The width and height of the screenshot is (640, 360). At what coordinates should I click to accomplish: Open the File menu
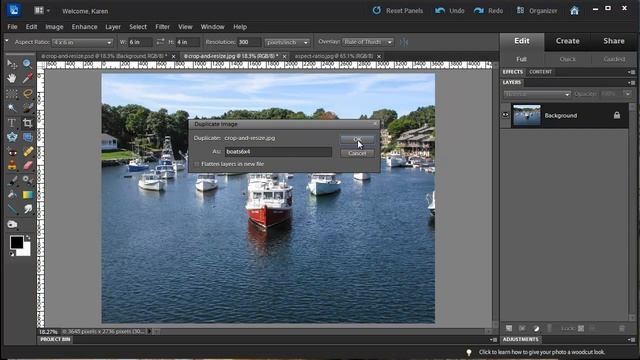point(12,27)
